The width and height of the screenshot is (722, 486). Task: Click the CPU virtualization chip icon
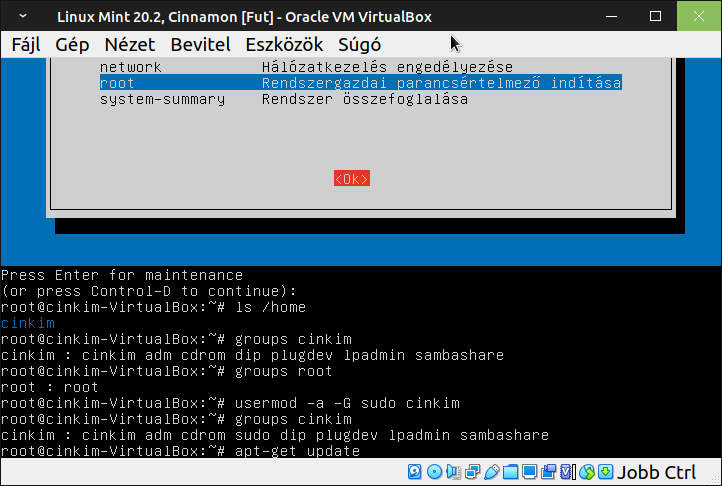point(568,472)
